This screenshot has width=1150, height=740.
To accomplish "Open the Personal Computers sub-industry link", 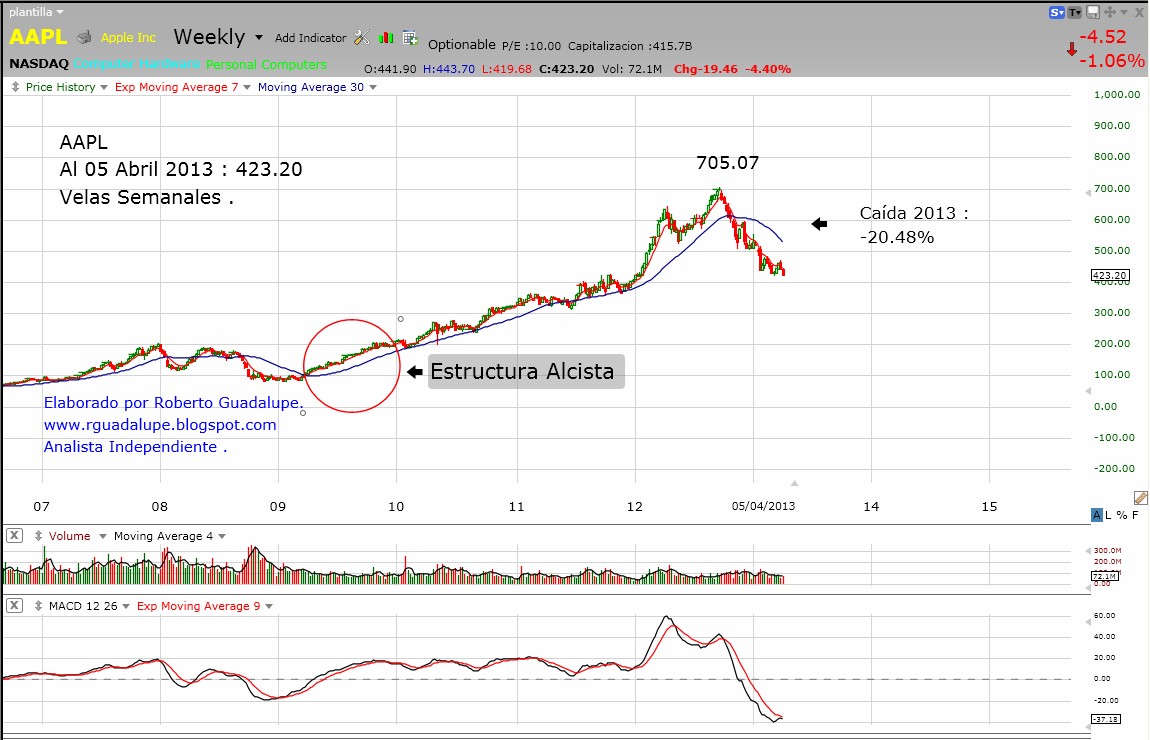I will click(266, 65).
